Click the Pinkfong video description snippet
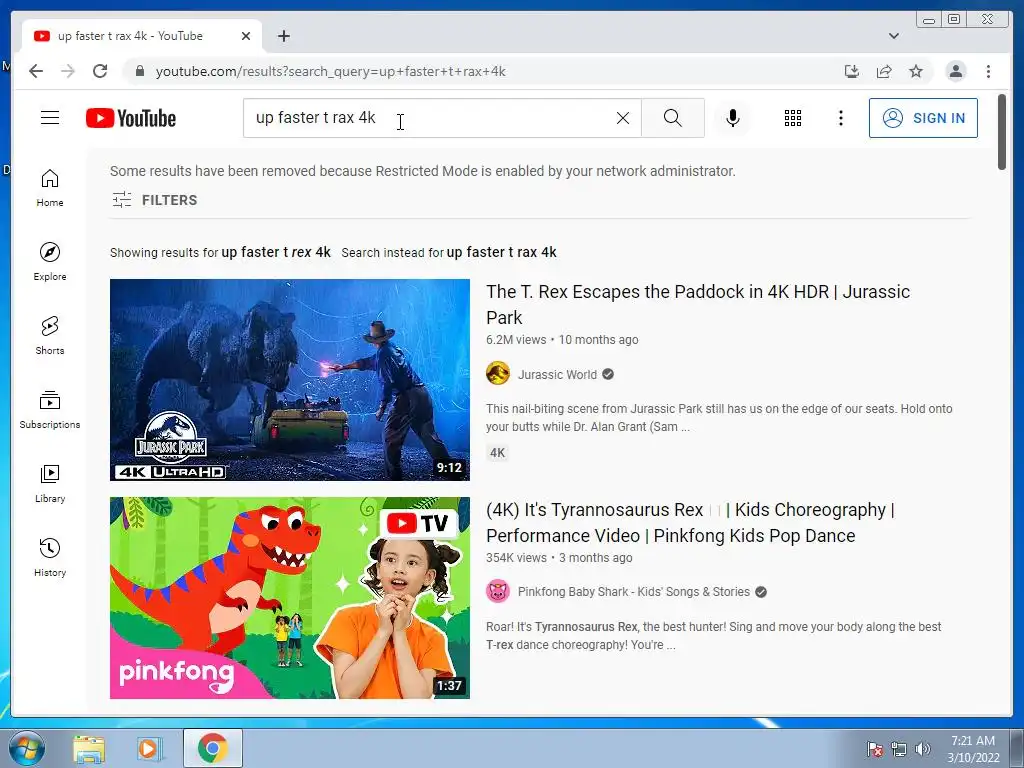1024x768 pixels. coord(713,635)
